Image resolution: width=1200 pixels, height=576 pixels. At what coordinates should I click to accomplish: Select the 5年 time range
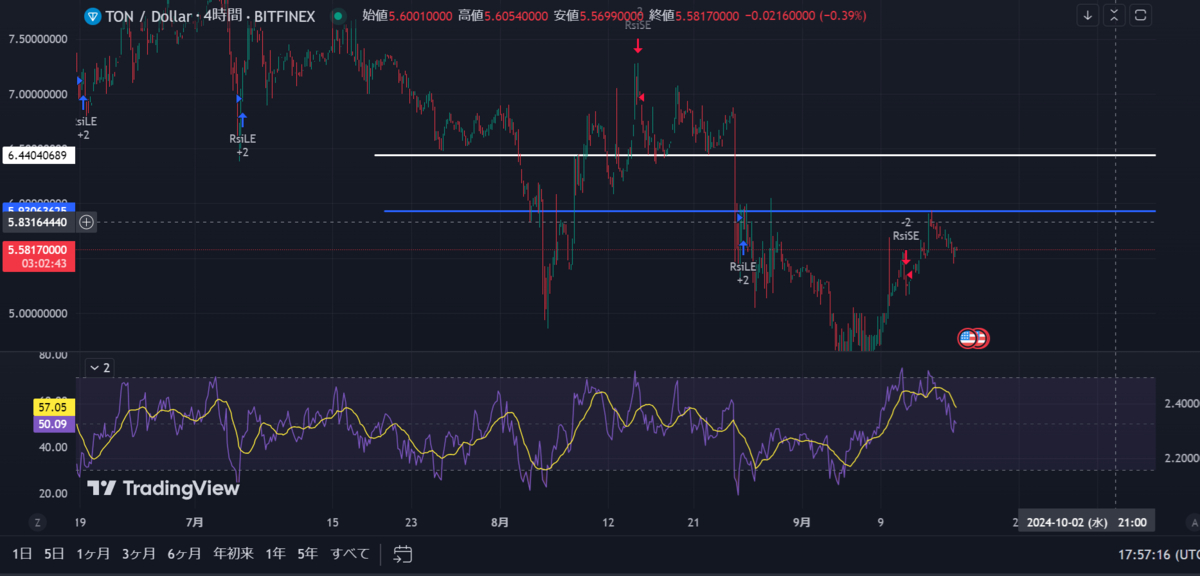[308, 553]
